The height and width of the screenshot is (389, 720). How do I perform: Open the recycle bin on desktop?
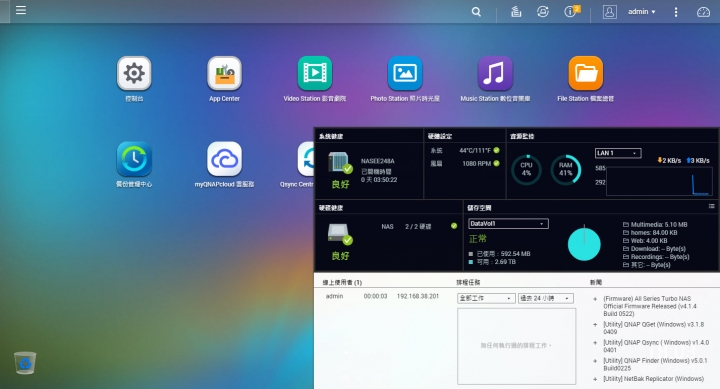click(25, 363)
